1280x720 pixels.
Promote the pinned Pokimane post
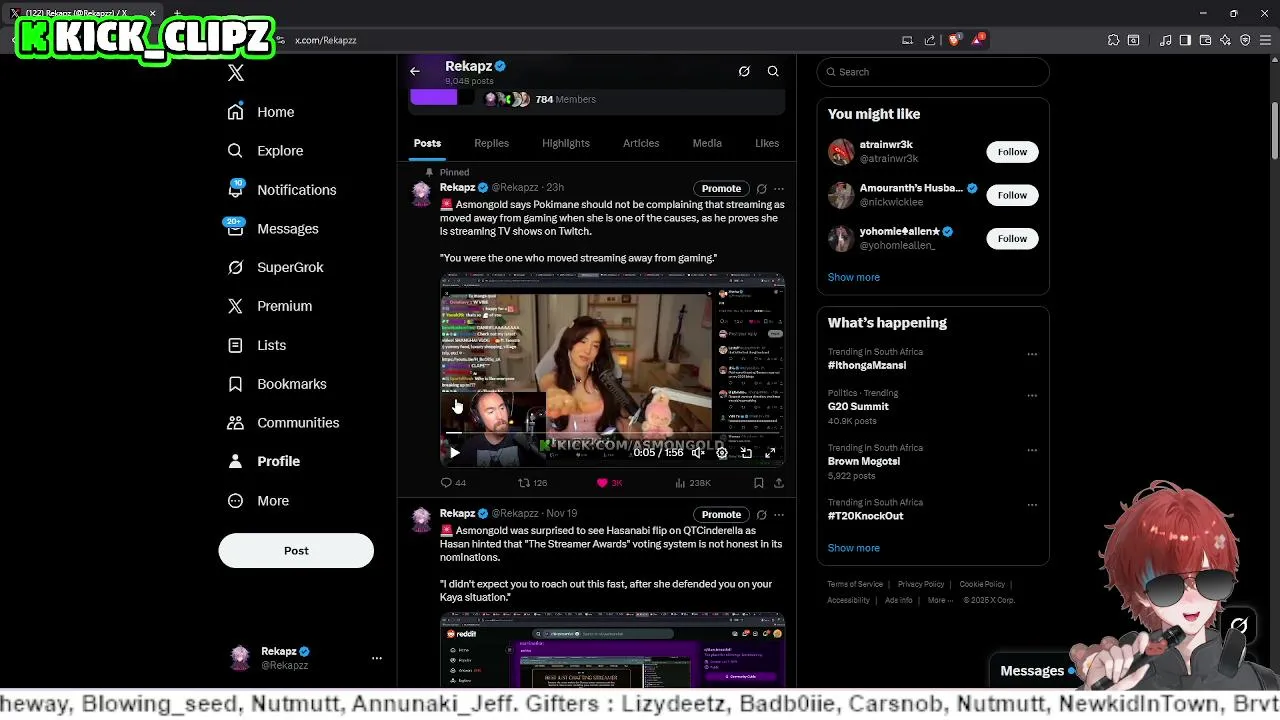[721, 188]
